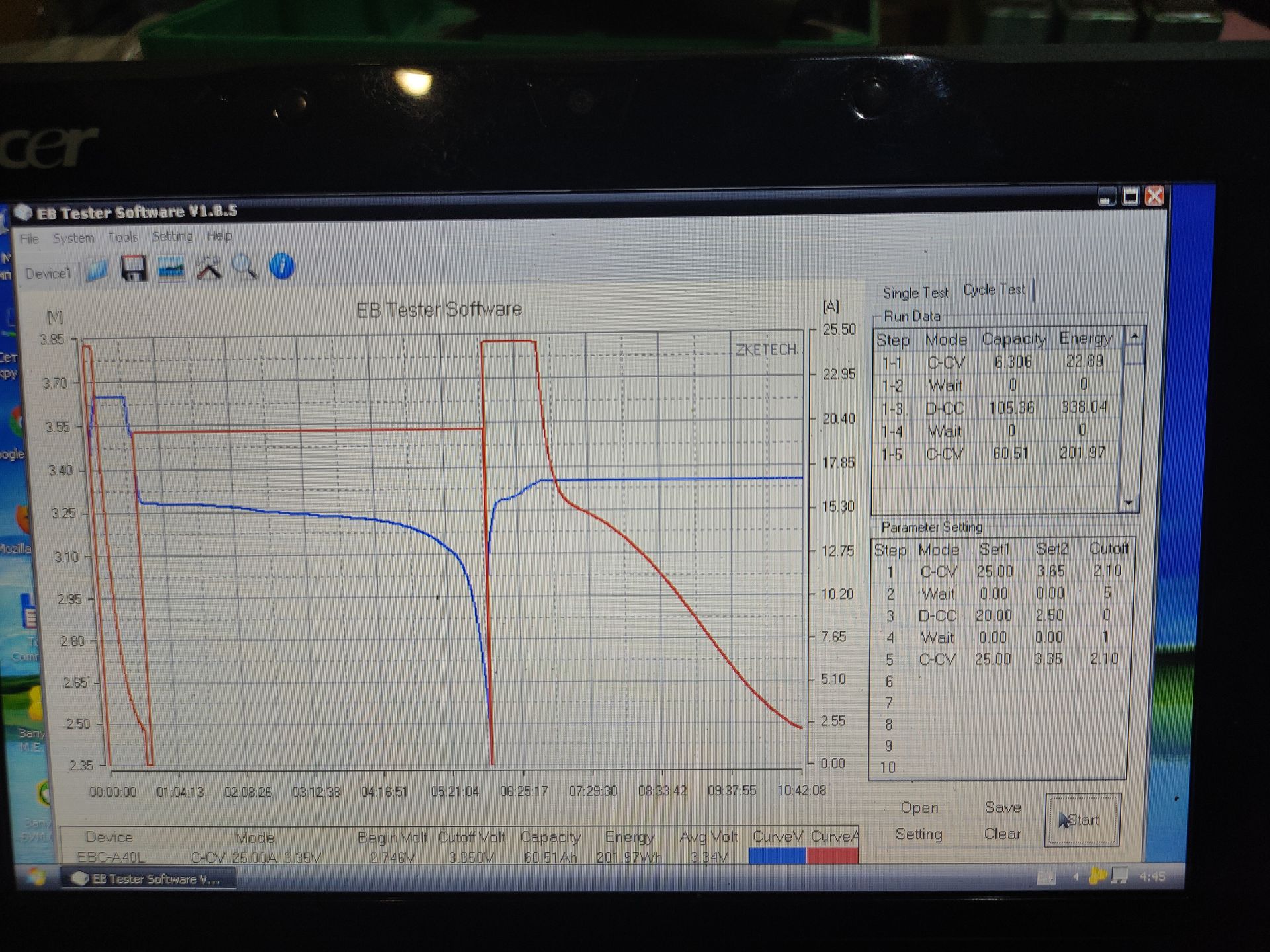The image size is (1270, 952).
Task: Open the Tools menu
Action: (123, 237)
